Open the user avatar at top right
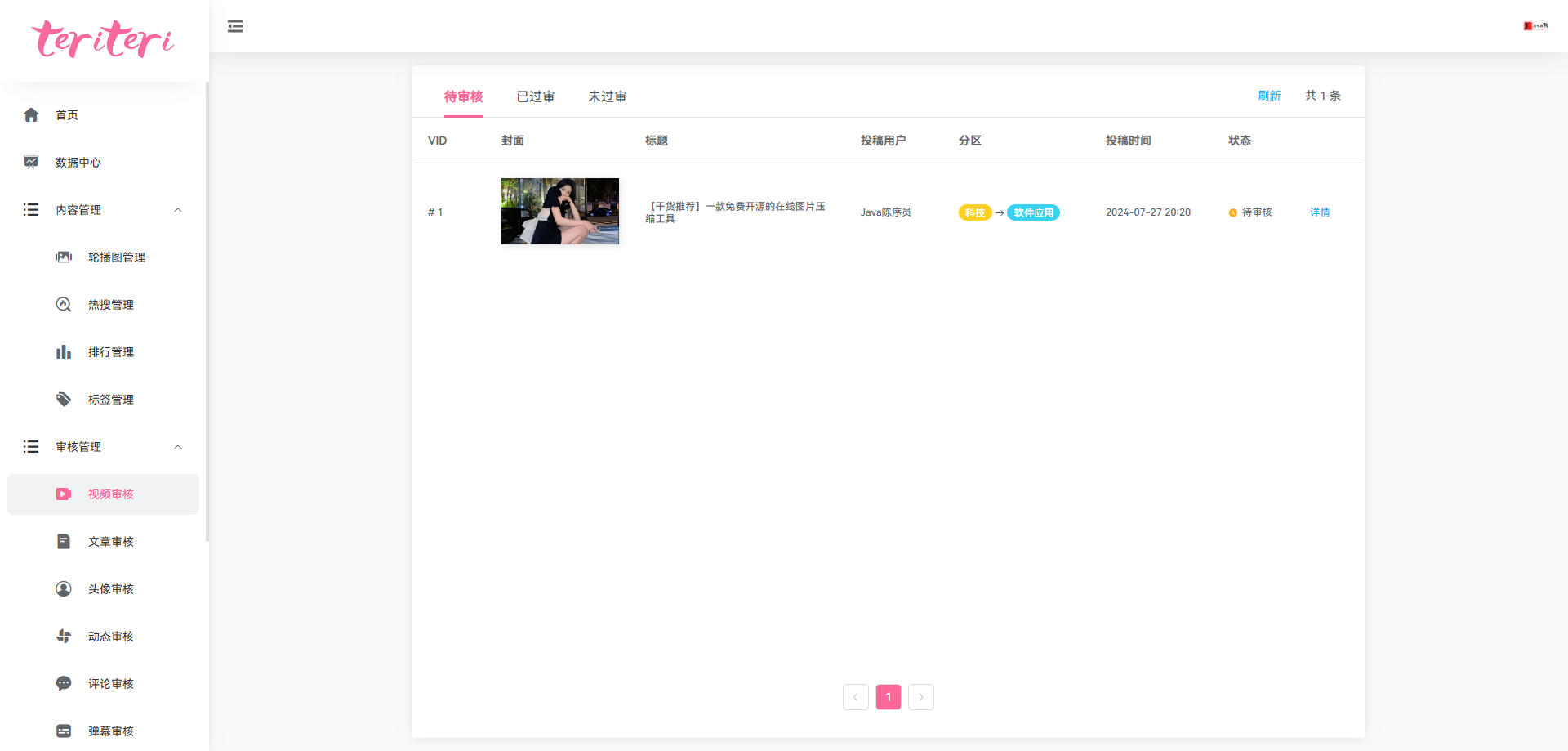 [1535, 26]
